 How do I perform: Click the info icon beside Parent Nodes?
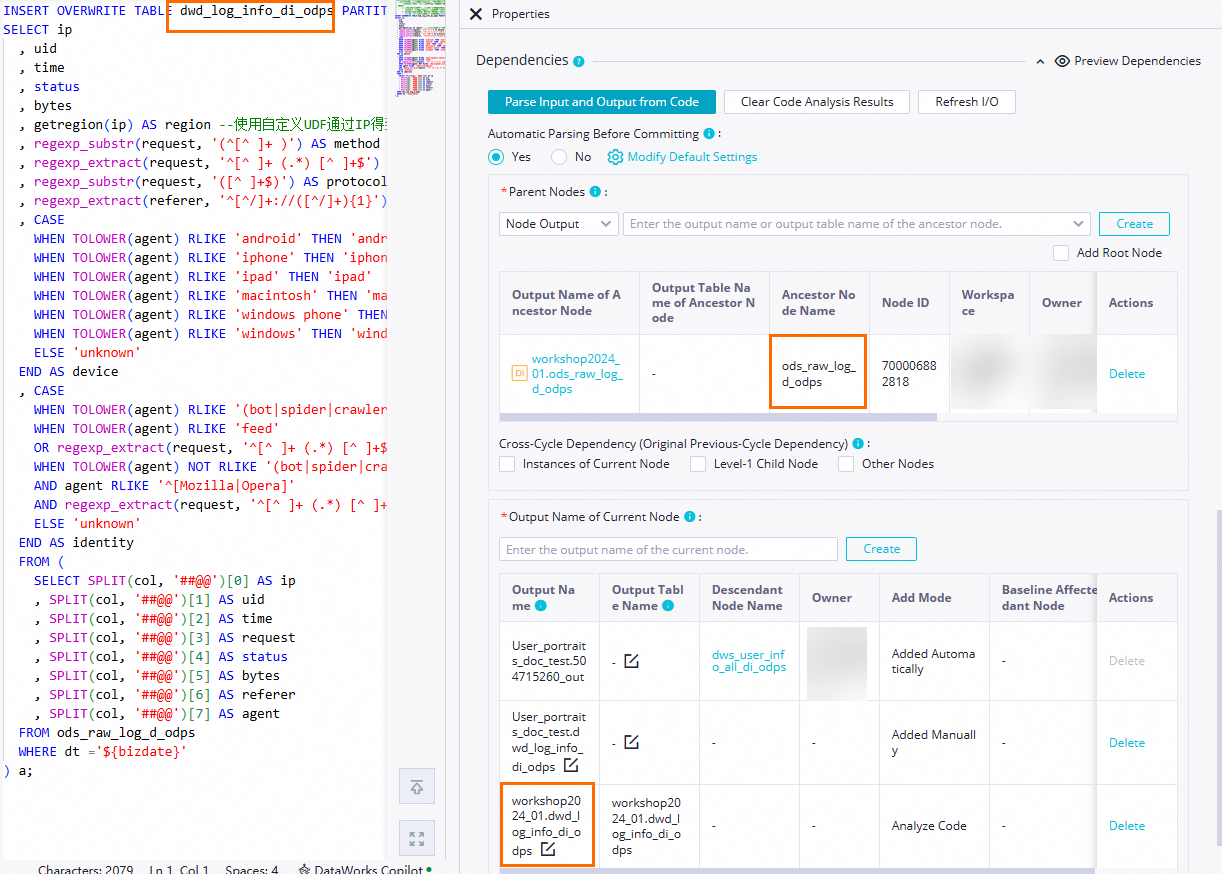(595, 192)
